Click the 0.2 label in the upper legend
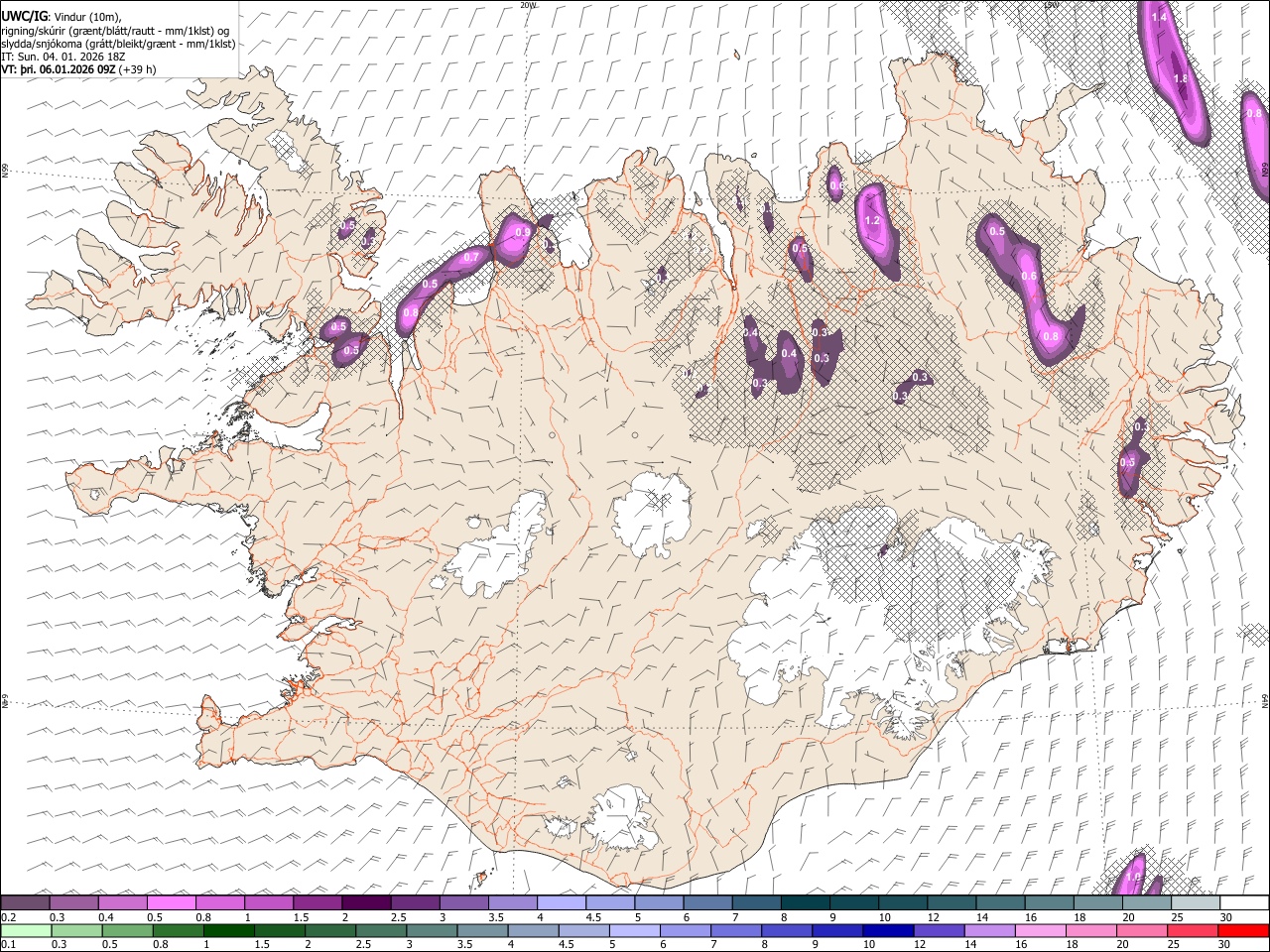The width and height of the screenshot is (1270, 952). [x=7, y=917]
